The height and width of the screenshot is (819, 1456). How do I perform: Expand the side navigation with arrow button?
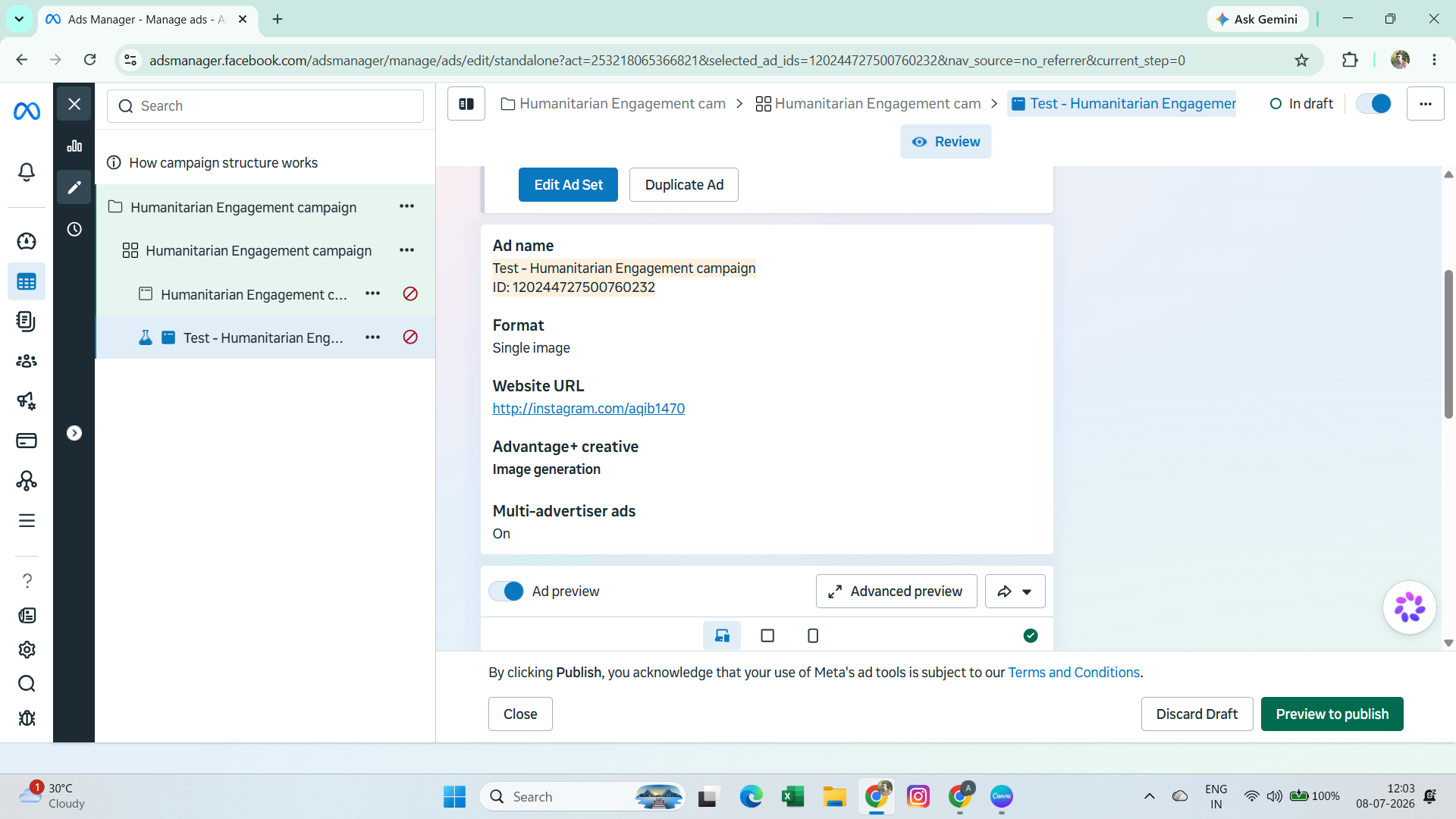[74, 433]
